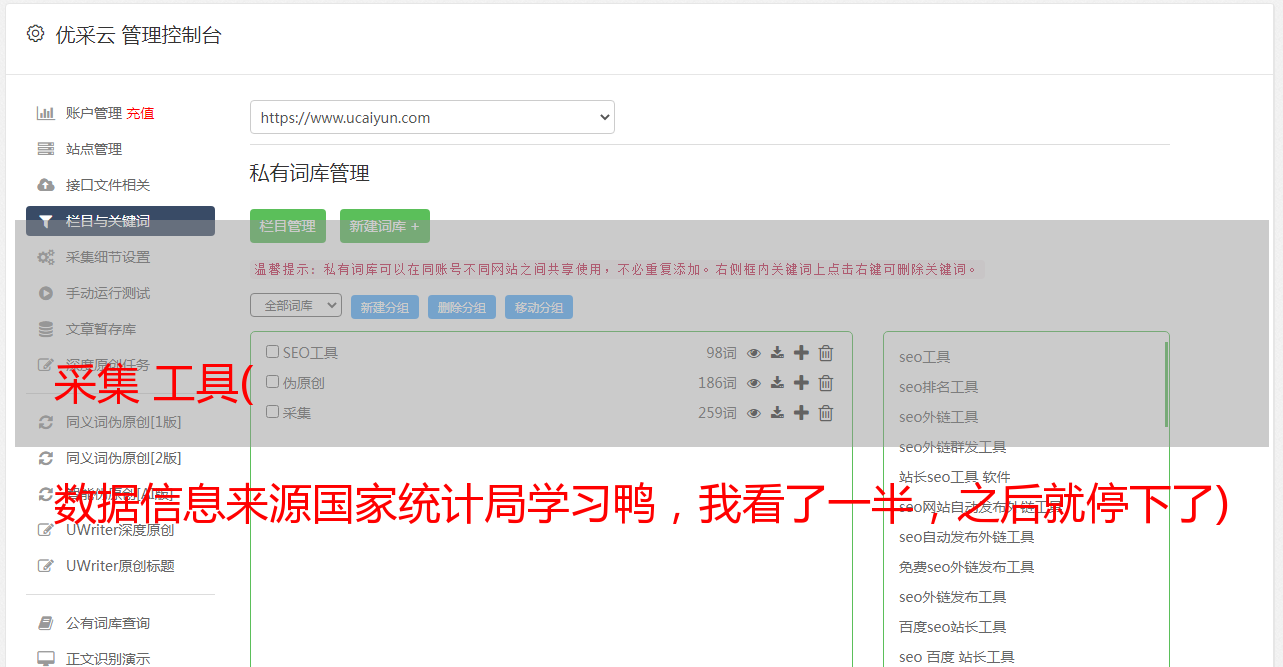Select keyword 百度seo站长工具
The width and height of the screenshot is (1283, 667).
pyautogui.click(x=952, y=627)
